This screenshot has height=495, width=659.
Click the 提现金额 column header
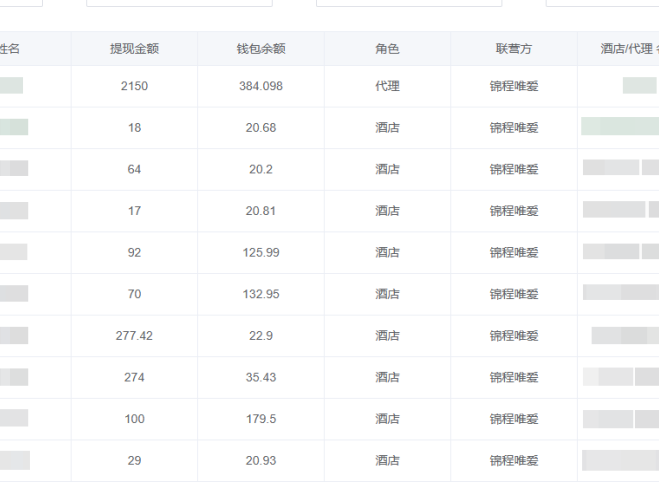(134, 48)
